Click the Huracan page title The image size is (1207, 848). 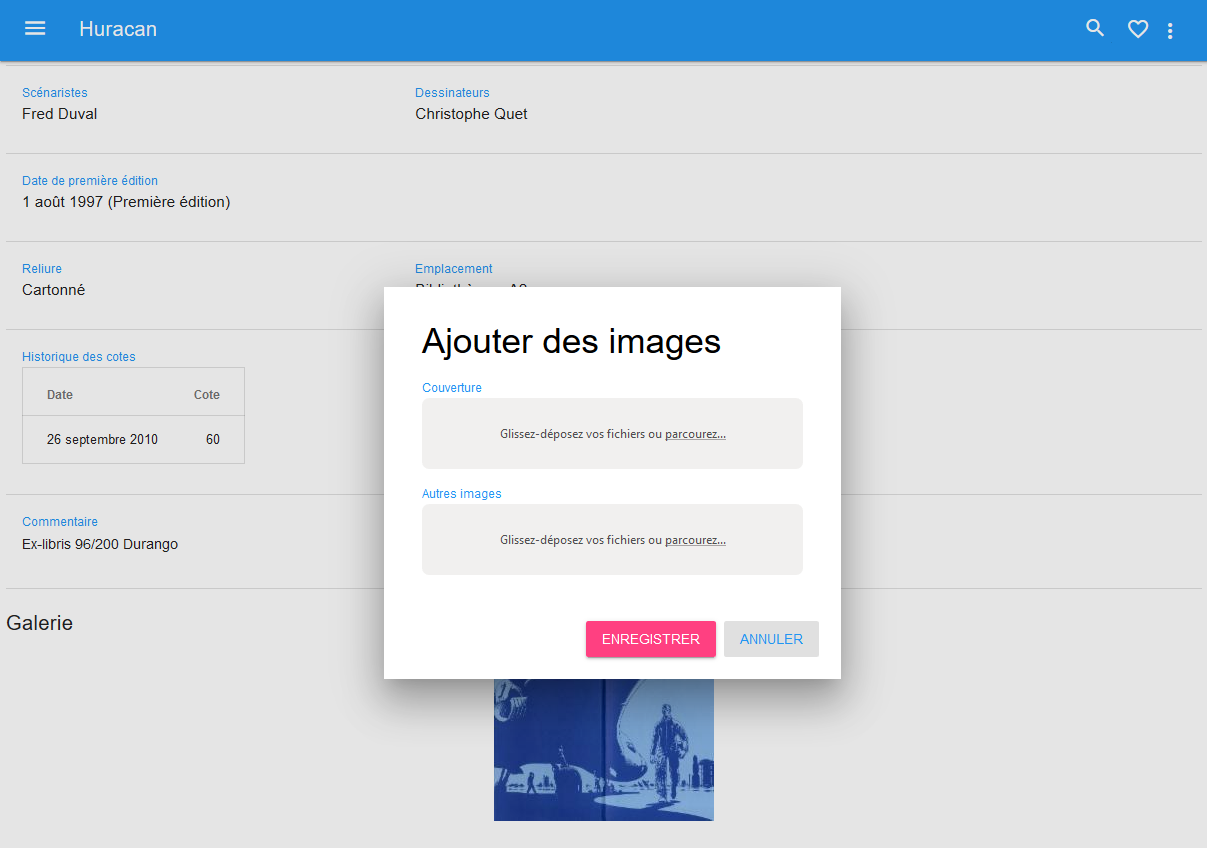point(118,29)
